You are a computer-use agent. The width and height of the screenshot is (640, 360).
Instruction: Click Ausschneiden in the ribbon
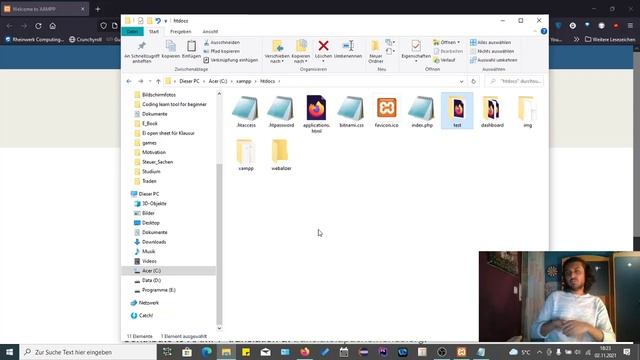point(222,42)
